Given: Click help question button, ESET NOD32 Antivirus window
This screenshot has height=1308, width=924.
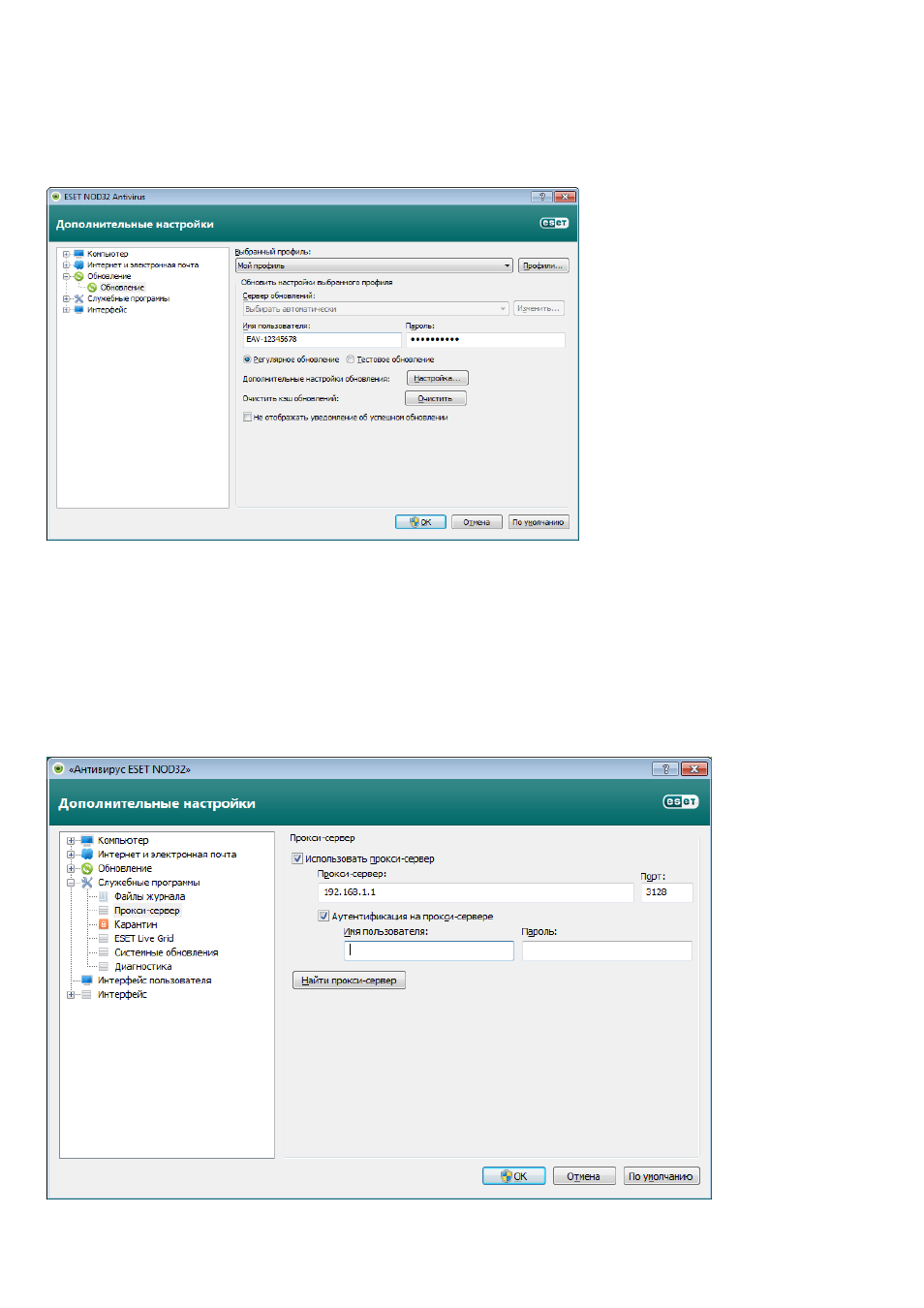Looking at the screenshot, I should [x=542, y=197].
